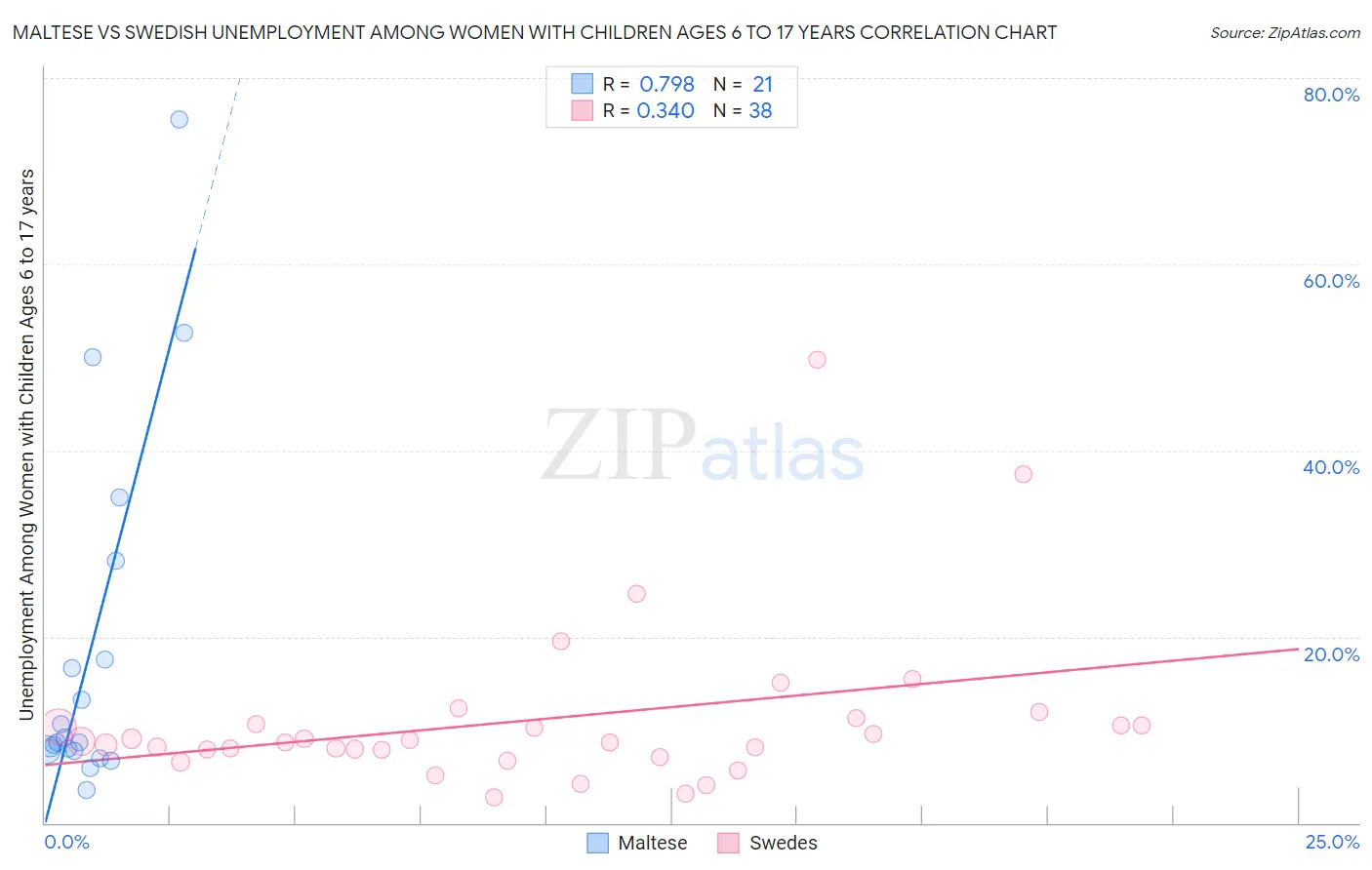Click the pink swatch beside R = 0.340
Screen dimensions: 1372x870
582,110
